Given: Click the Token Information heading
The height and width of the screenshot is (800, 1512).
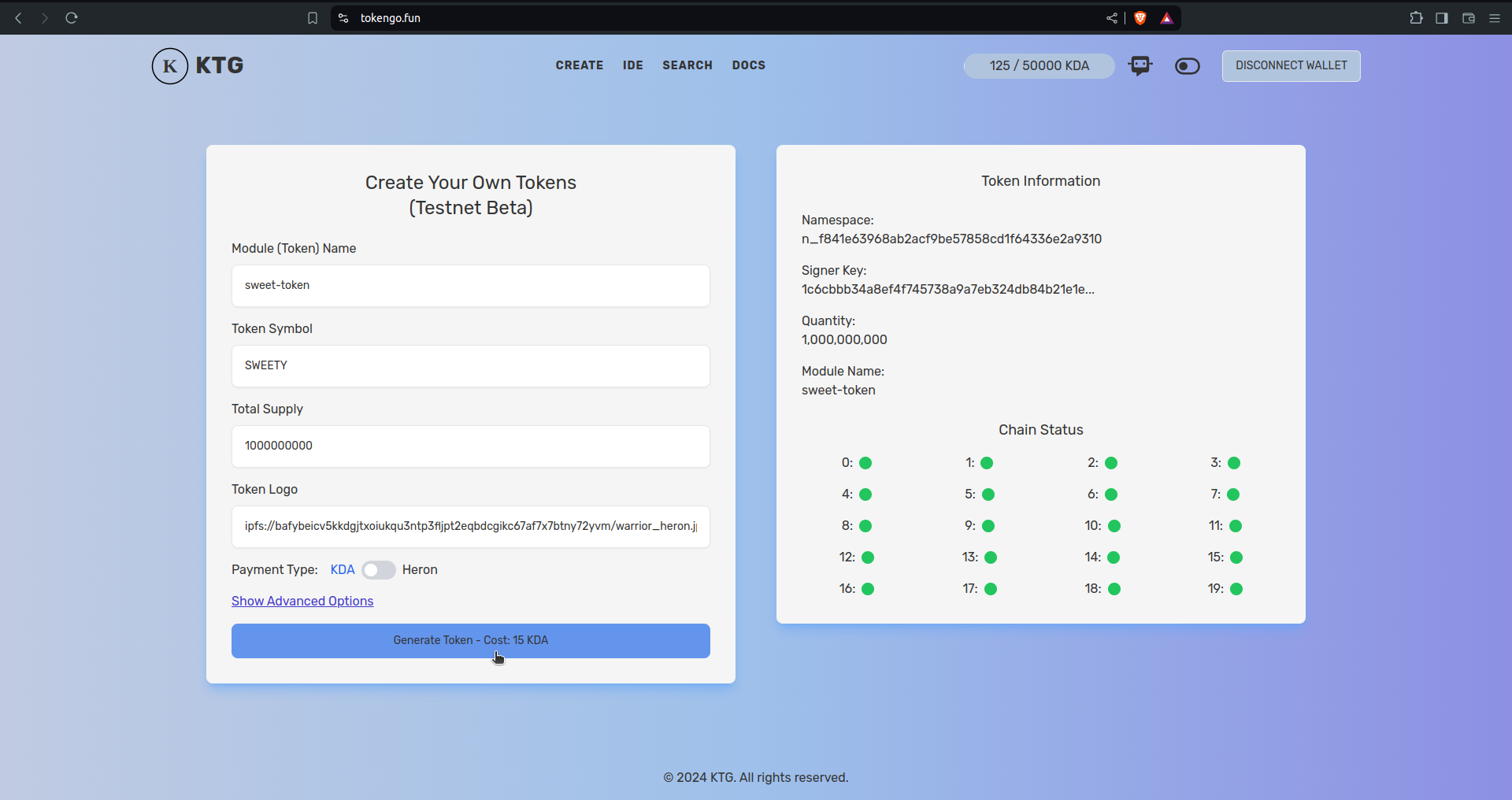Looking at the screenshot, I should click(1041, 181).
